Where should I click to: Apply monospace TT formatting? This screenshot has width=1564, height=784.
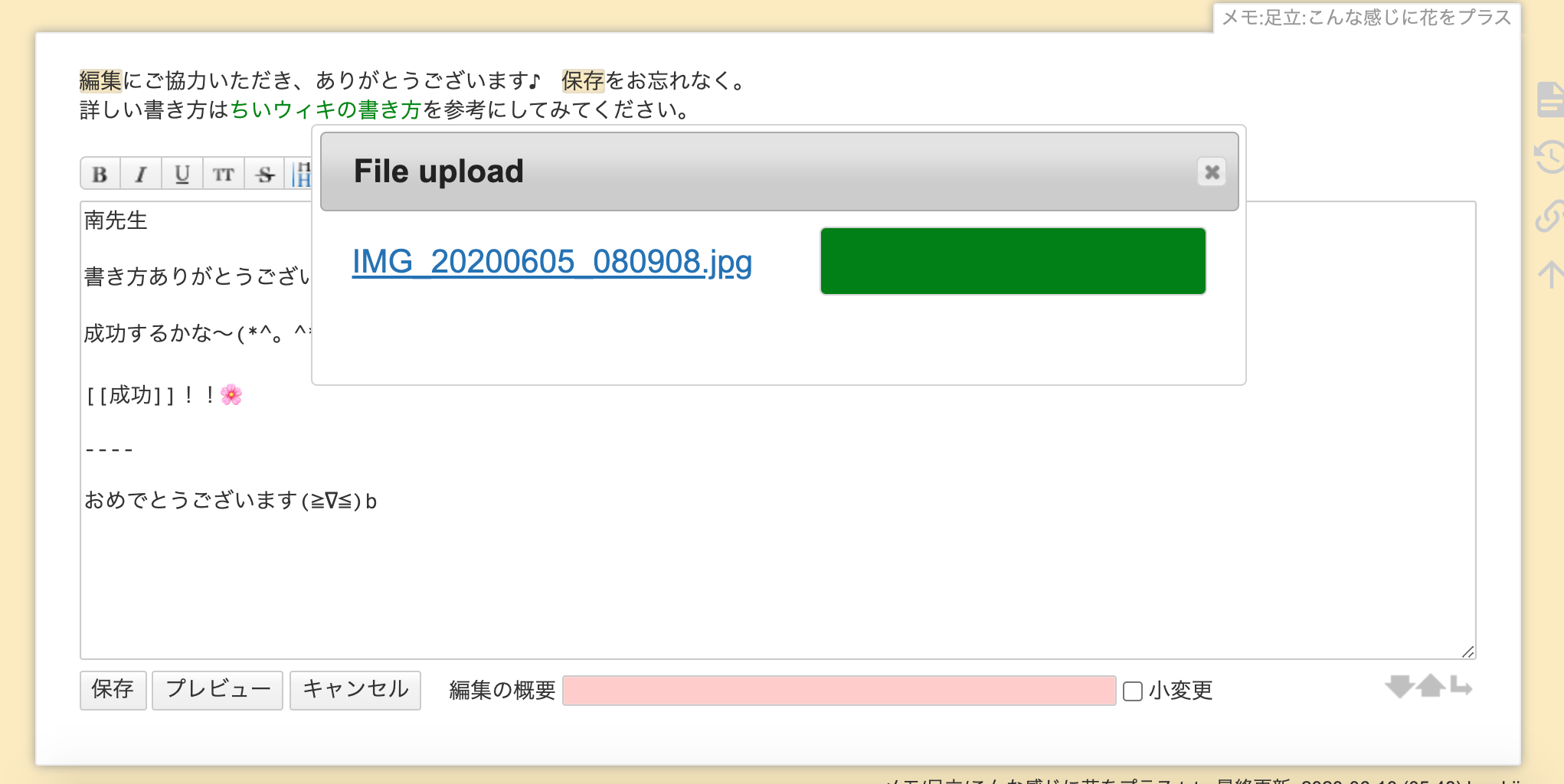point(224,174)
